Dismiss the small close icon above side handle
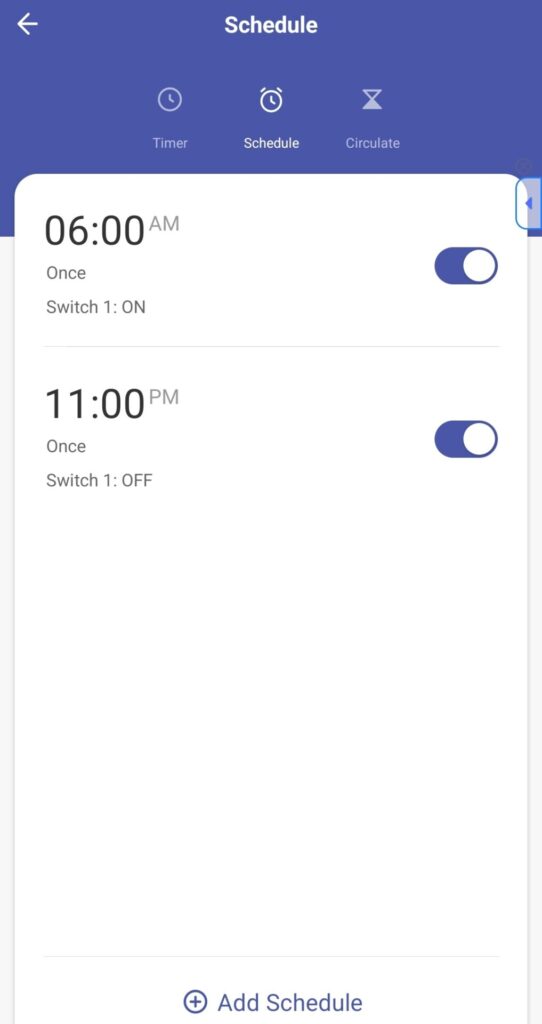542x1024 pixels. [524, 166]
